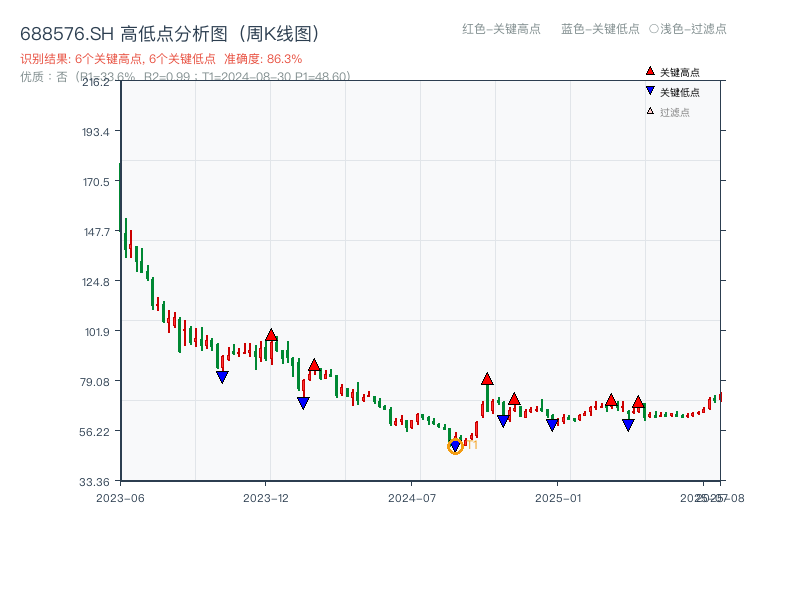The width and height of the screenshot is (800, 600).
Task: Click the fourth blue key-low triangle from left
Action: 503,421
